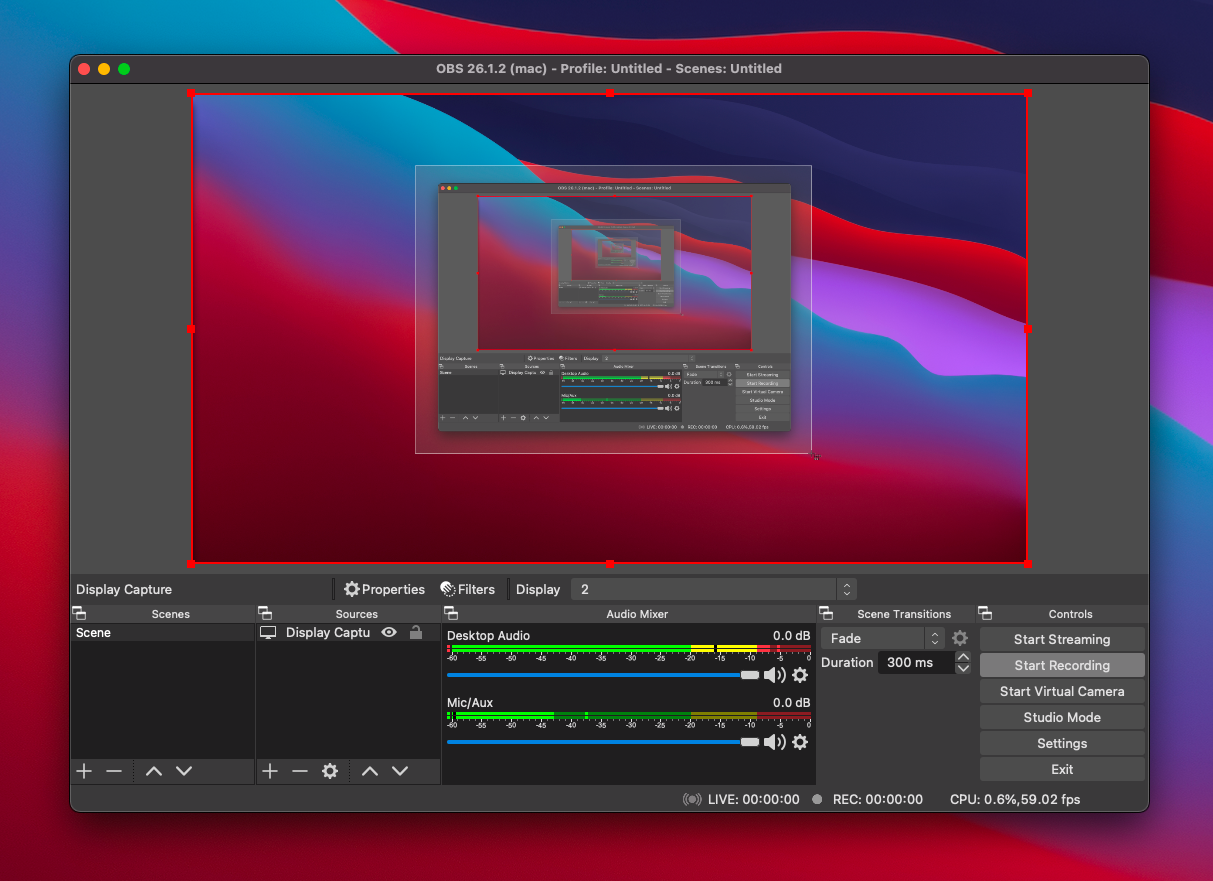The image size is (1213, 881).
Task: Open Mic/Aux settings gear
Action: [x=799, y=742]
